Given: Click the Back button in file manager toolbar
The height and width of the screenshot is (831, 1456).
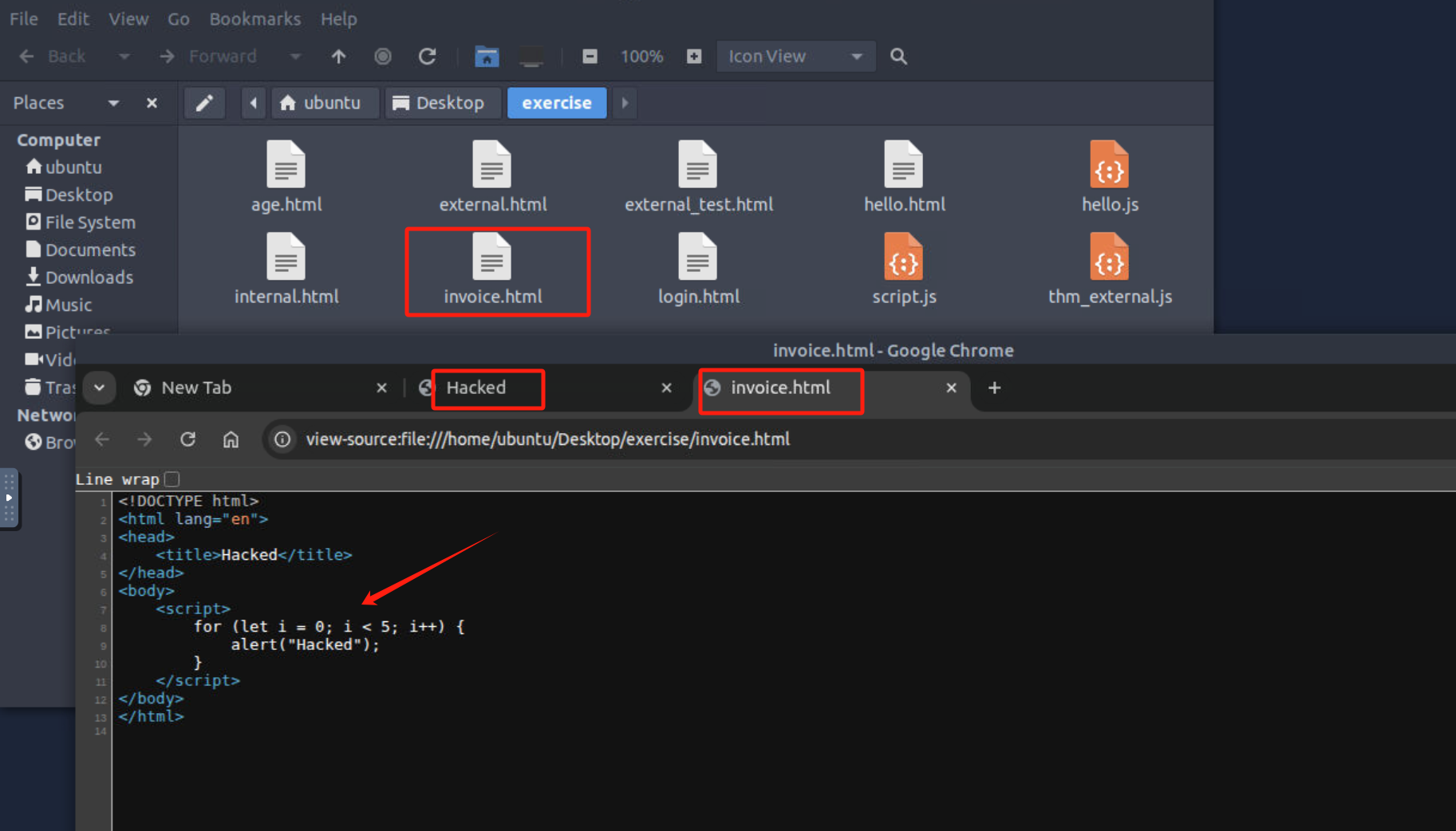Looking at the screenshot, I should point(53,57).
